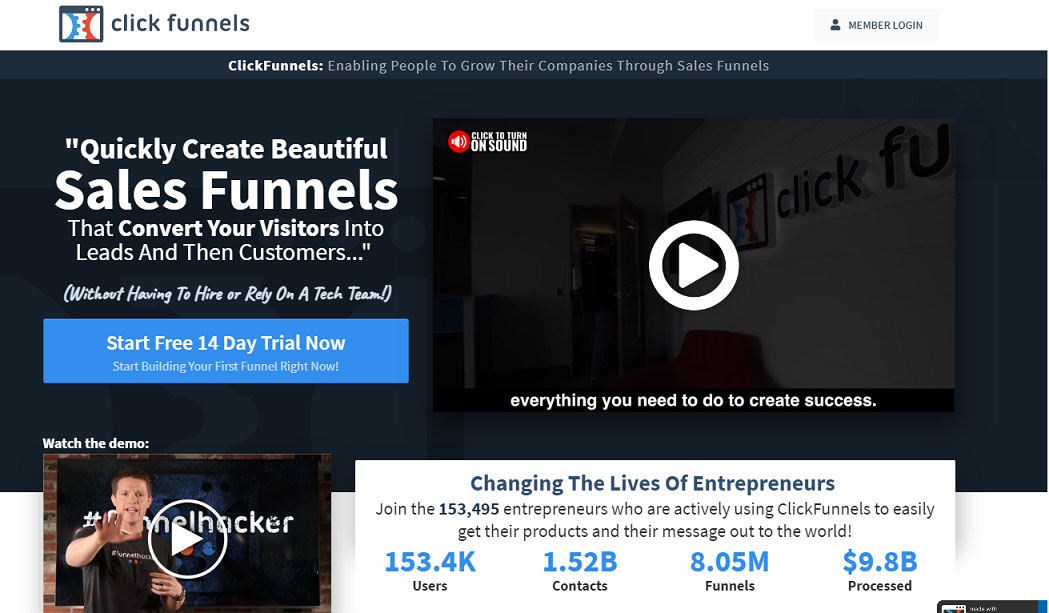This screenshot has width=1049, height=613.
Task: Turn on sound using the red speaker icon
Action: (458, 141)
